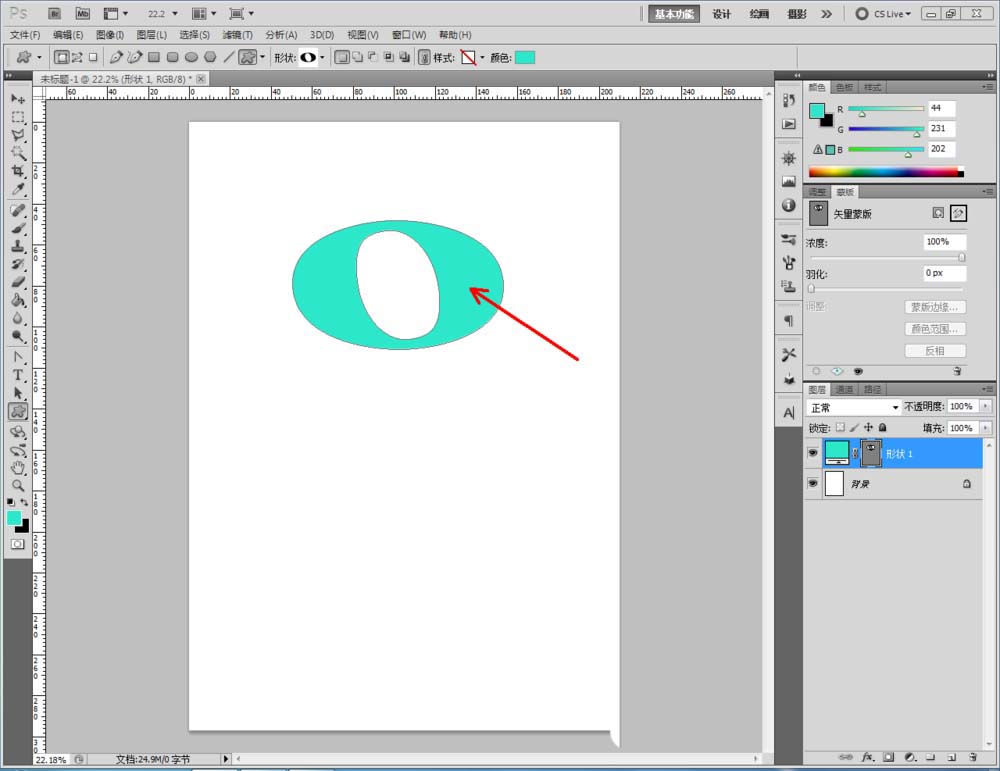The image size is (1000, 771).
Task: Swap foreground and background colors in toolbox
Action: [24, 503]
